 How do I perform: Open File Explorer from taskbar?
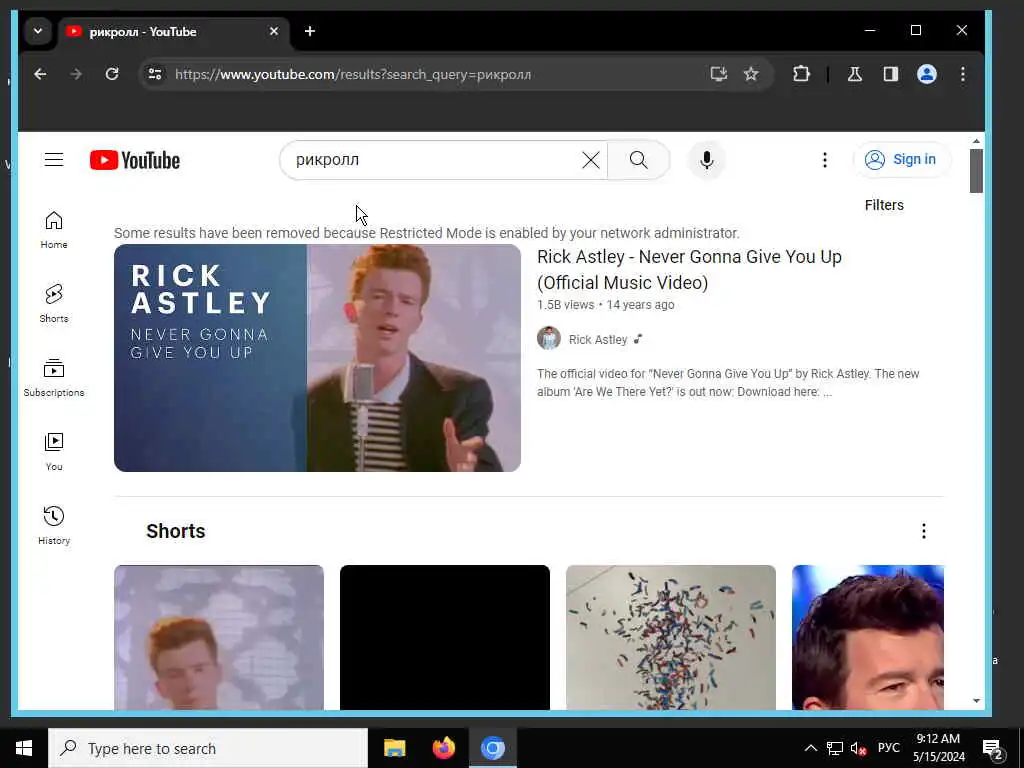pos(394,748)
